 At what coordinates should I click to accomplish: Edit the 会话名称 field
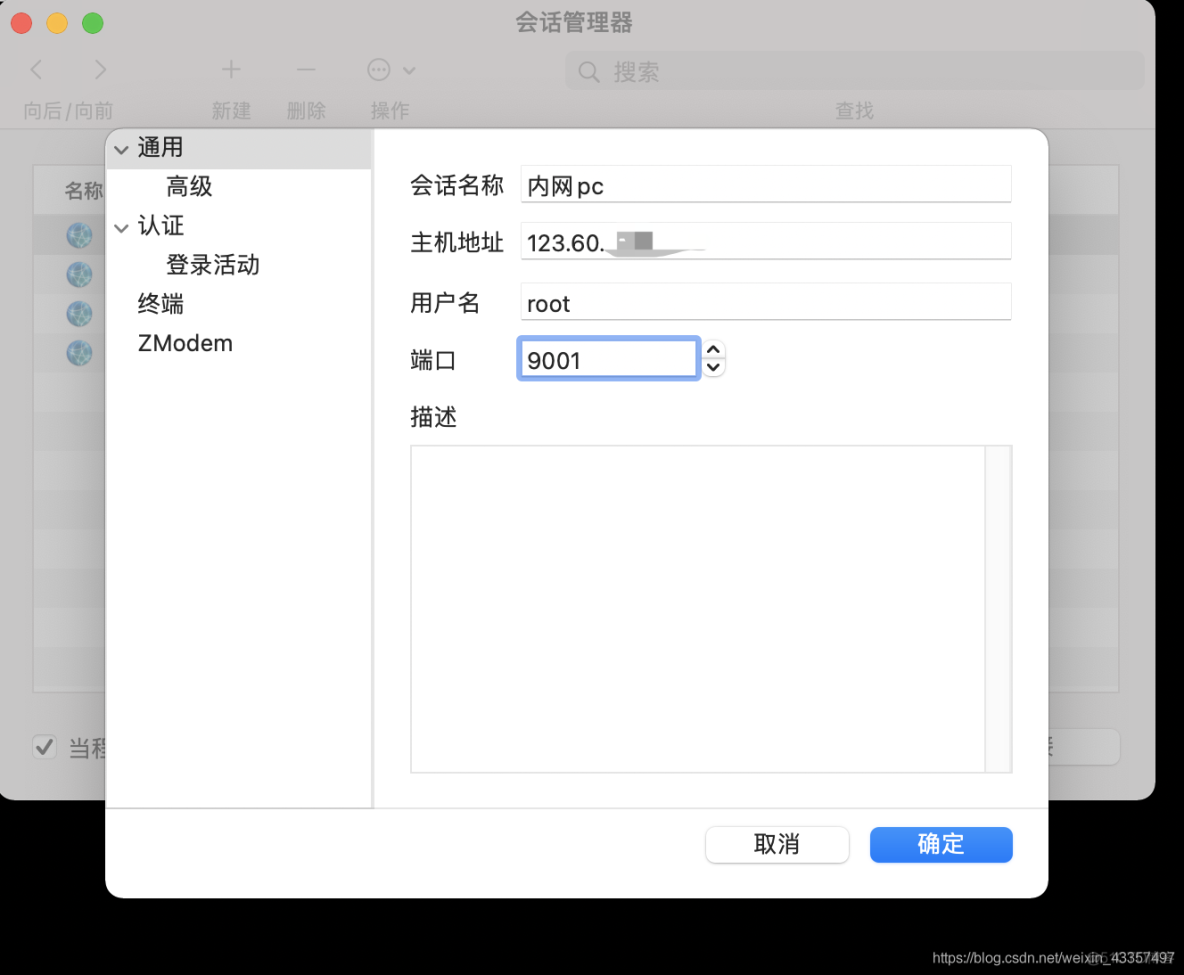(766, 184)
